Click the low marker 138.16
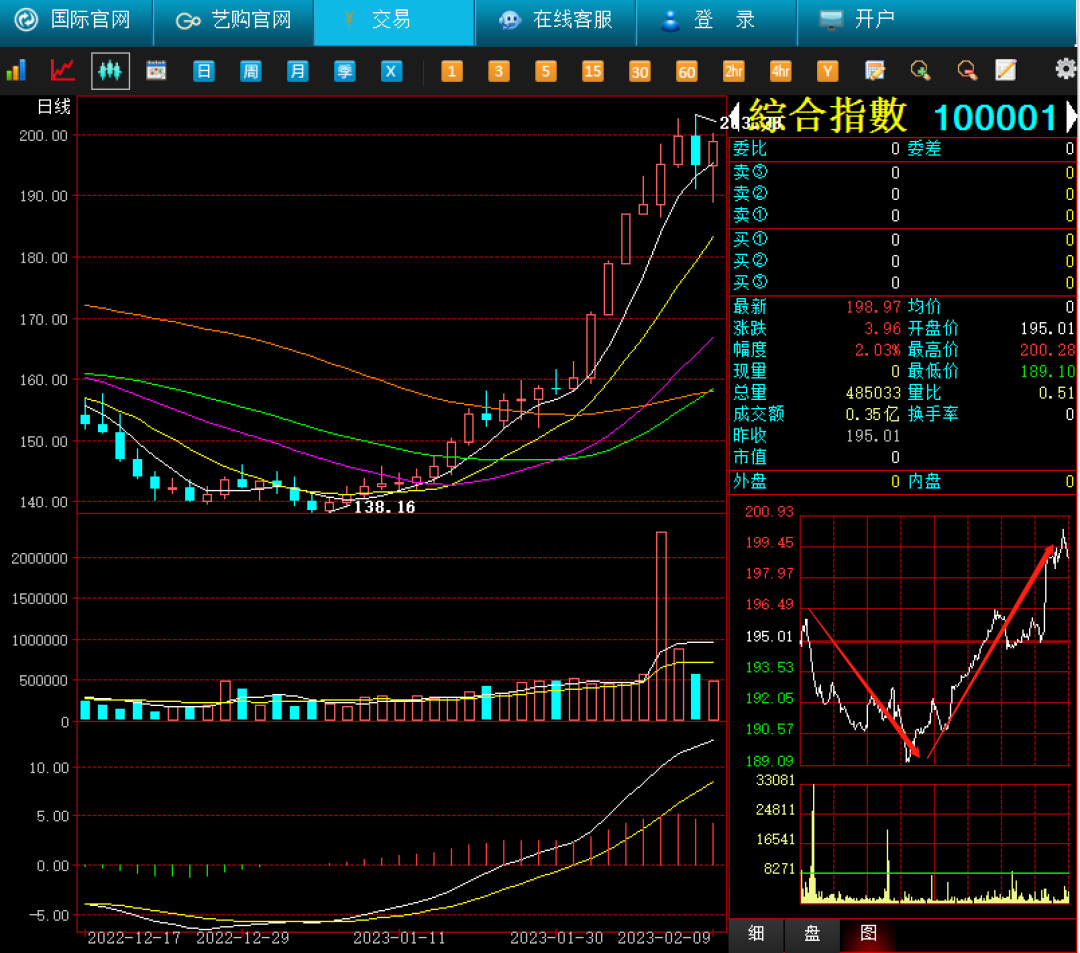 pos(384,507)
